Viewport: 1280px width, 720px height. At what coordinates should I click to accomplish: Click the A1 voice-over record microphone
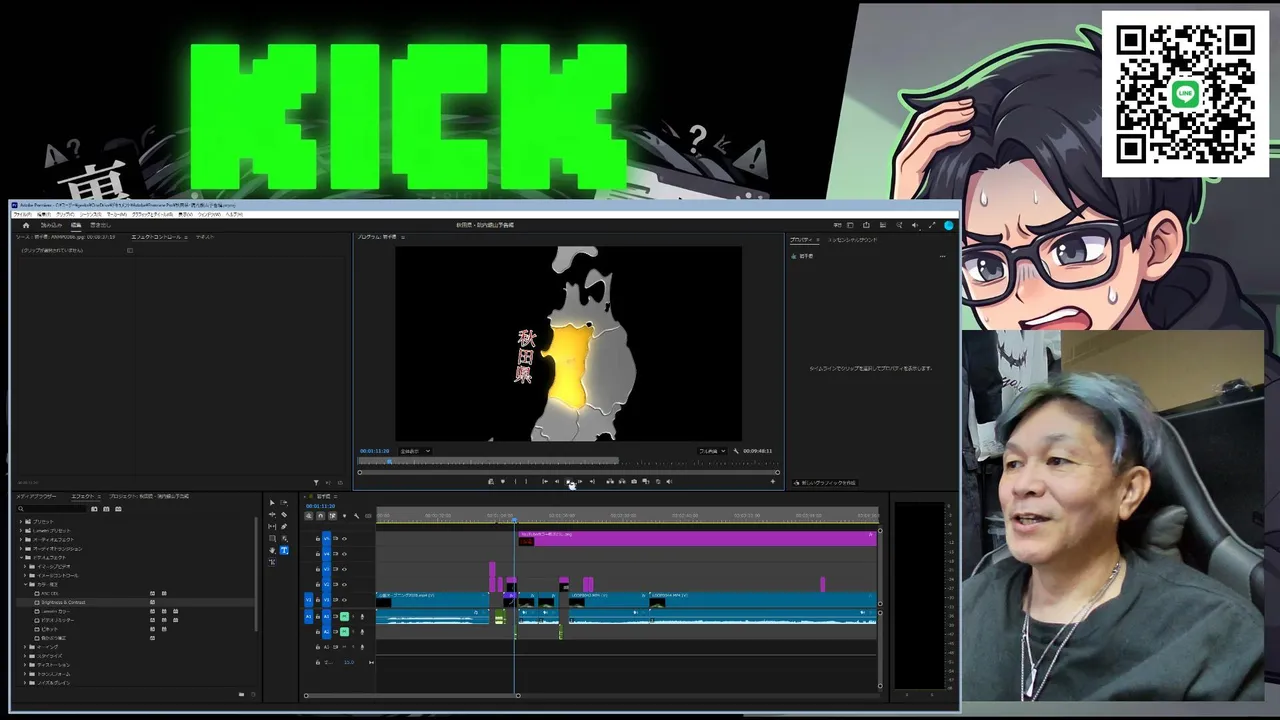click(362, 617)
